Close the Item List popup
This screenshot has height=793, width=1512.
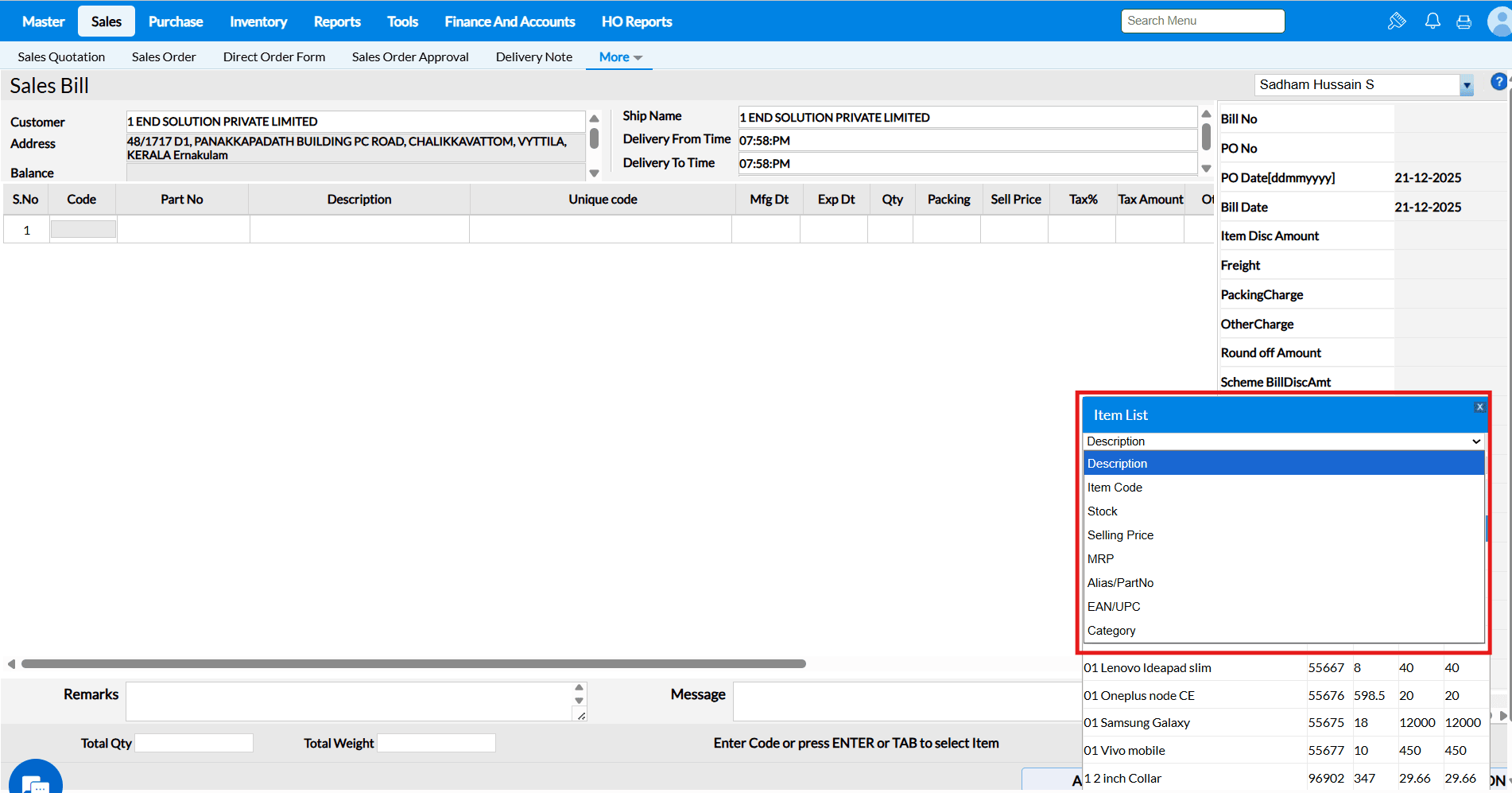tap(1479, 407)
